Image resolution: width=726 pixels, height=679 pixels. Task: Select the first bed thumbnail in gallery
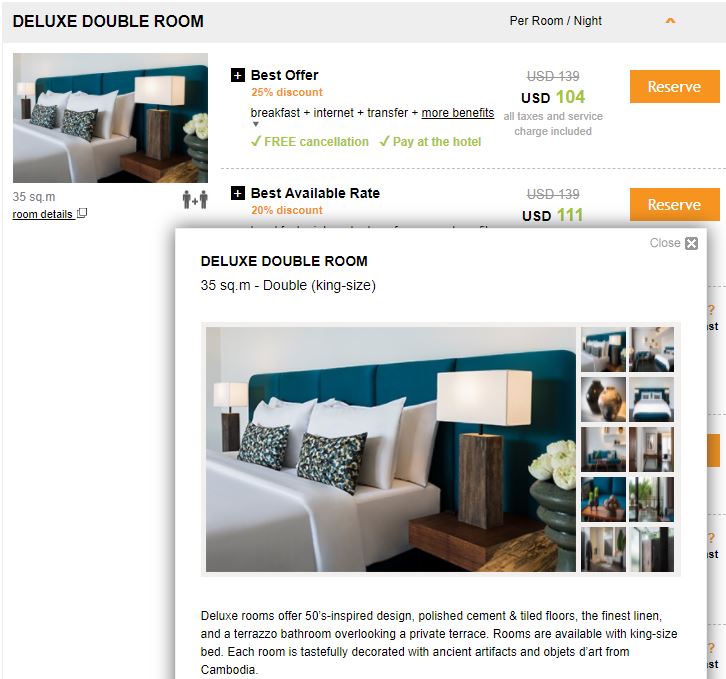[x=603, y=350]
